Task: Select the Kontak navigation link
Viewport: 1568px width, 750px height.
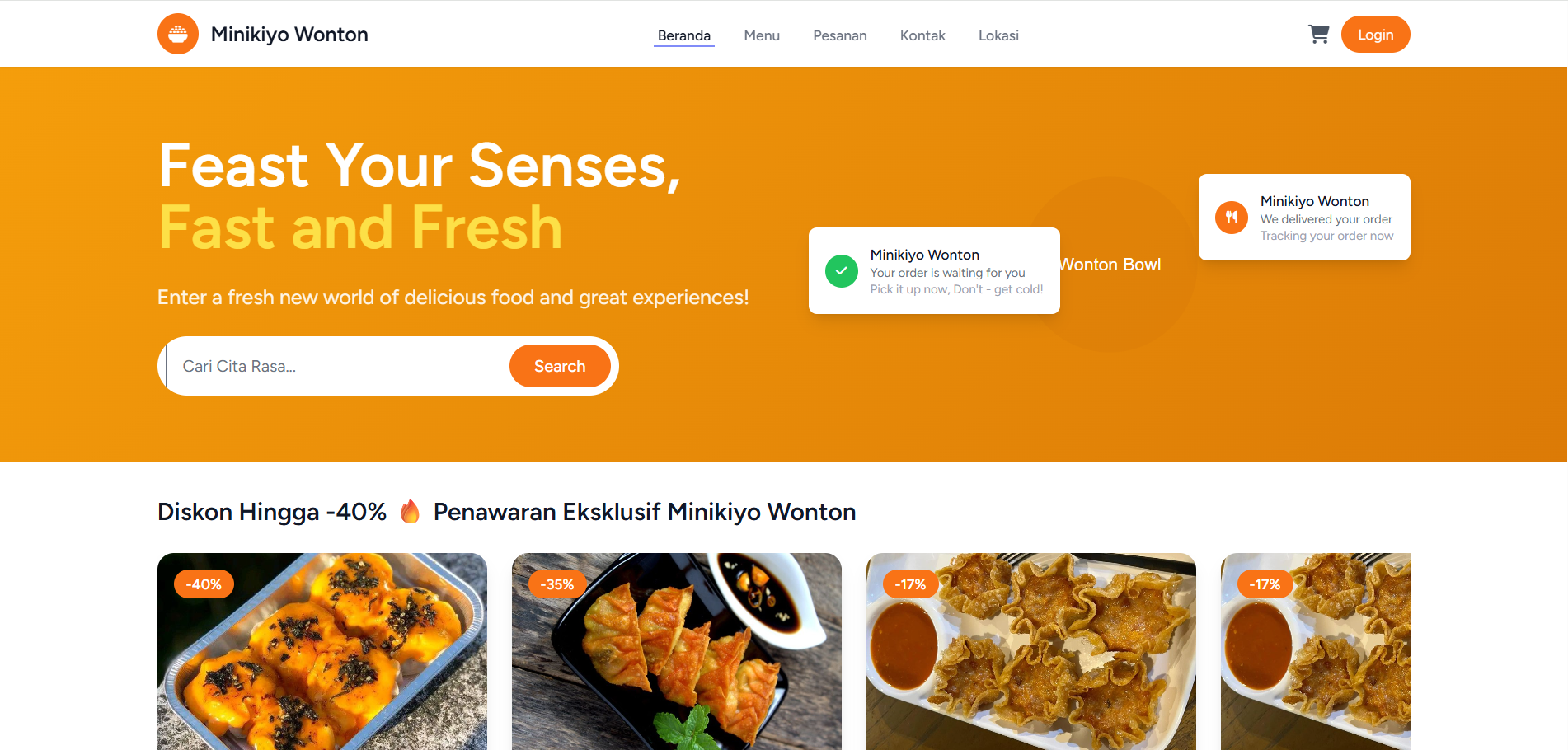Action: point(922,35)
